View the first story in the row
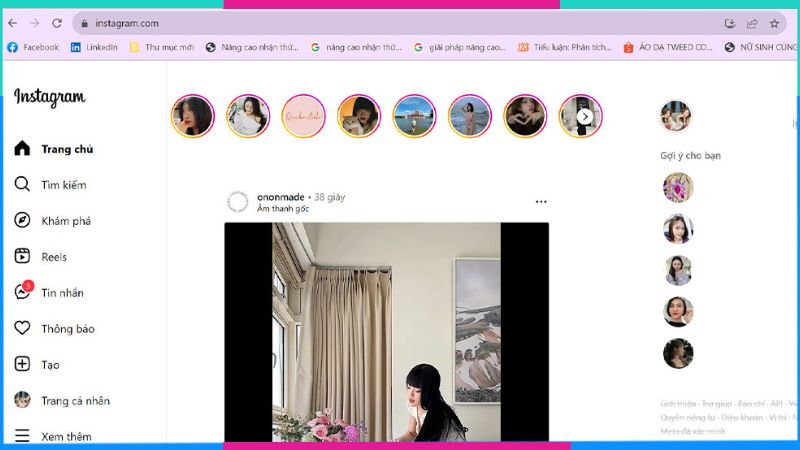Screen dimensions: 800x450 point(193,116)
